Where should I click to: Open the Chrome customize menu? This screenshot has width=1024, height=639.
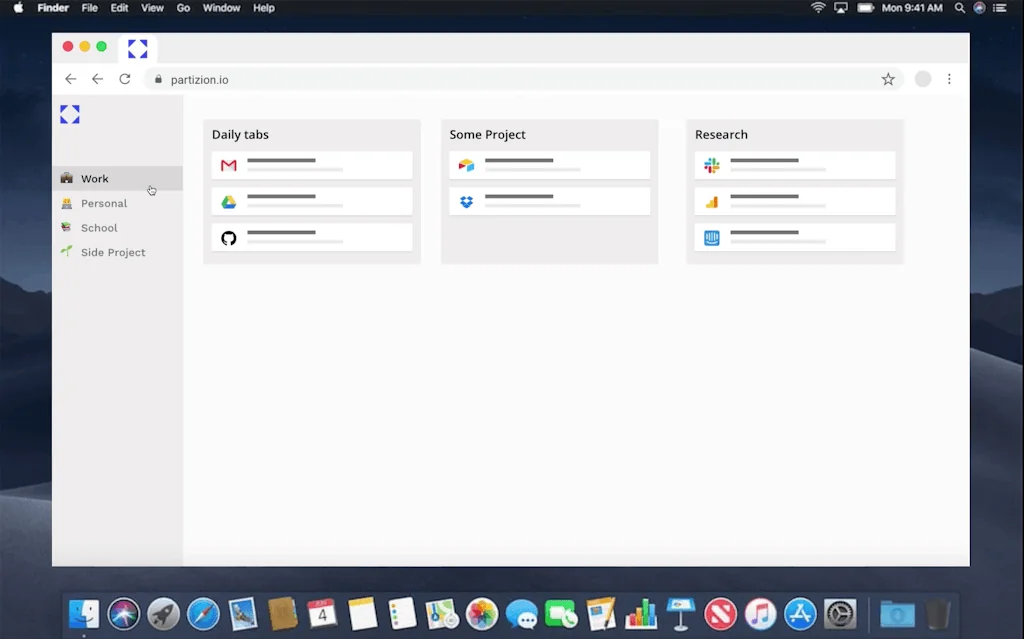click(x=949, y=78)
